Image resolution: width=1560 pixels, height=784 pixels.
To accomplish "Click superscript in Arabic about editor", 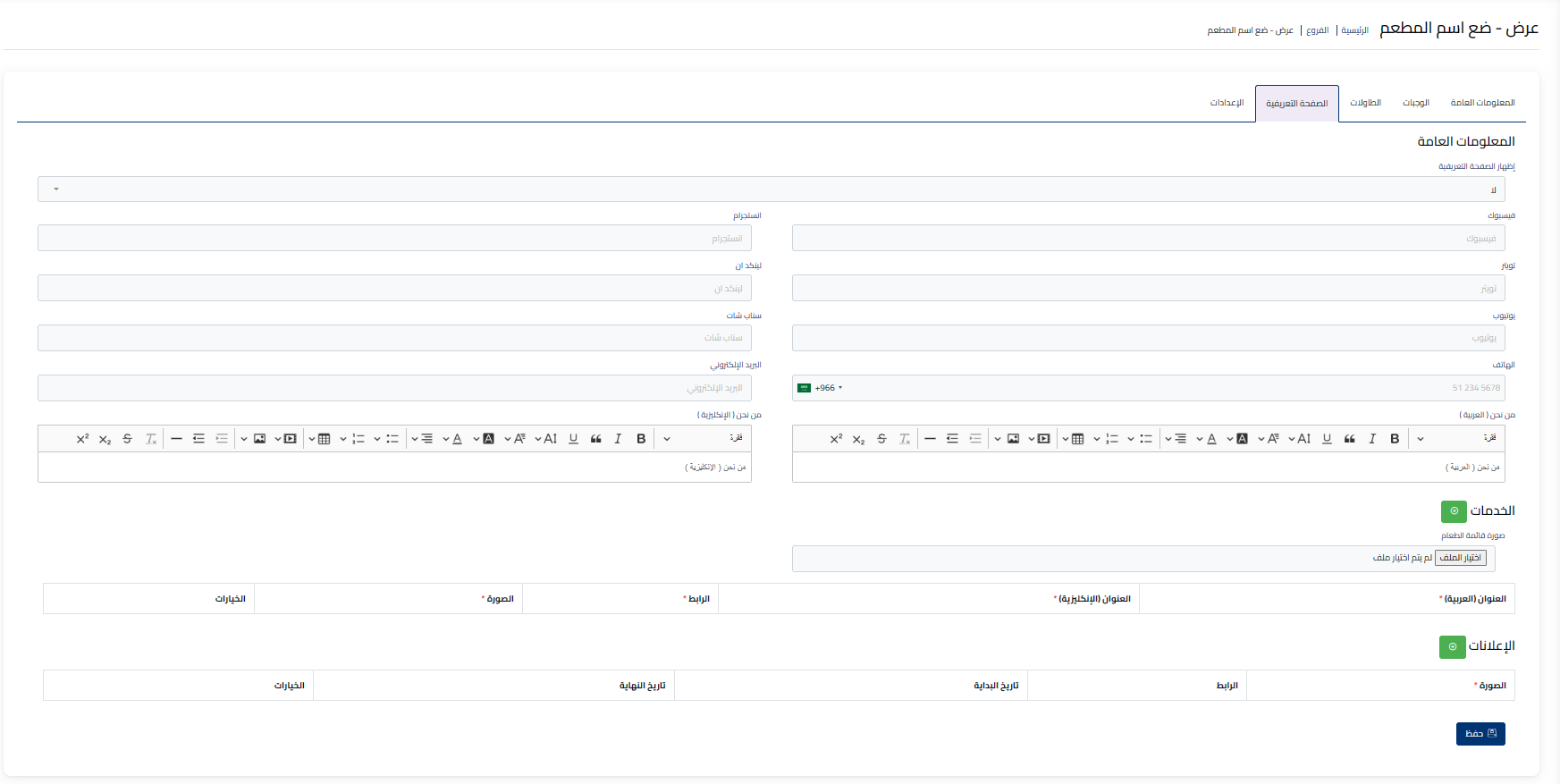I will click(836, 439).
